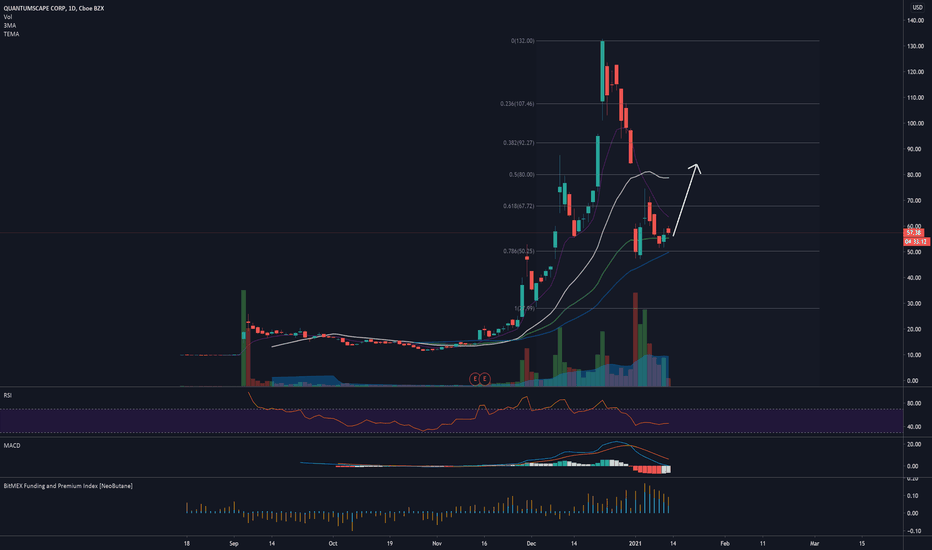Image resolution: width=932 pixels, height=550 pixels.
Task: Click the RSI pane label
Action: 8,395
